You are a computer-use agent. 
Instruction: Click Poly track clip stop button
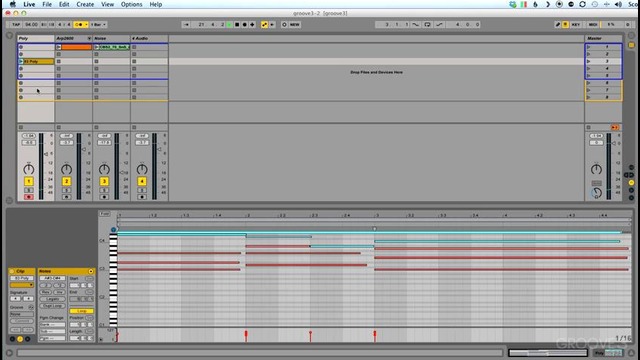21,127
